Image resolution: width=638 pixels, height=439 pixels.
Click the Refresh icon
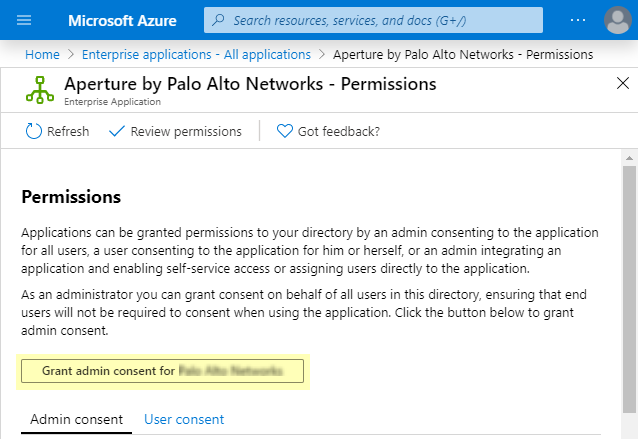(33, 131)
